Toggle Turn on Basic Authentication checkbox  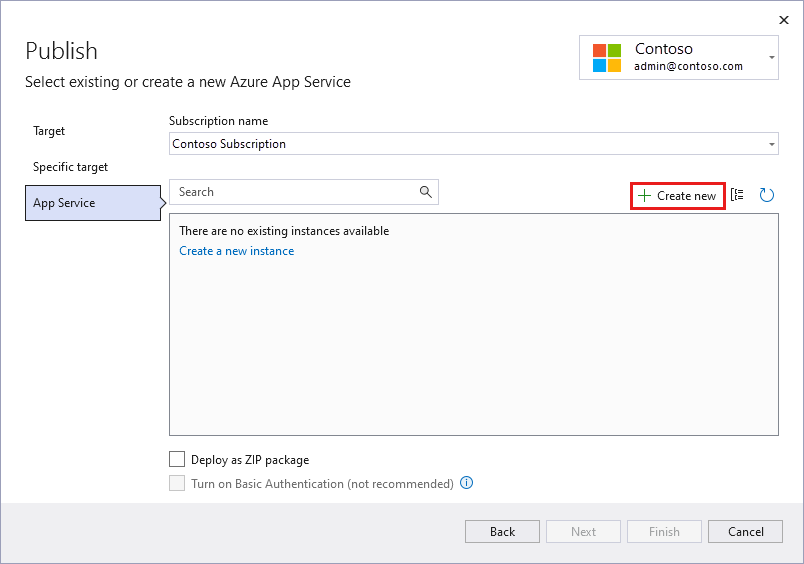coord(177,484)
